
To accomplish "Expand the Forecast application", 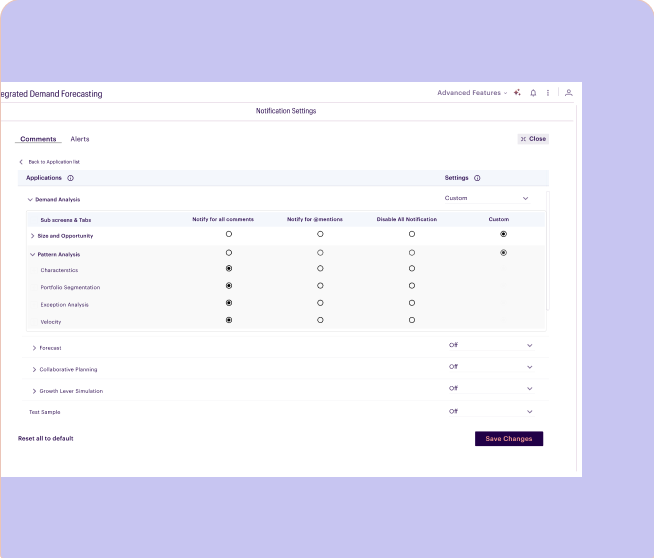I will pyautogui.click(x=34, y=348).
